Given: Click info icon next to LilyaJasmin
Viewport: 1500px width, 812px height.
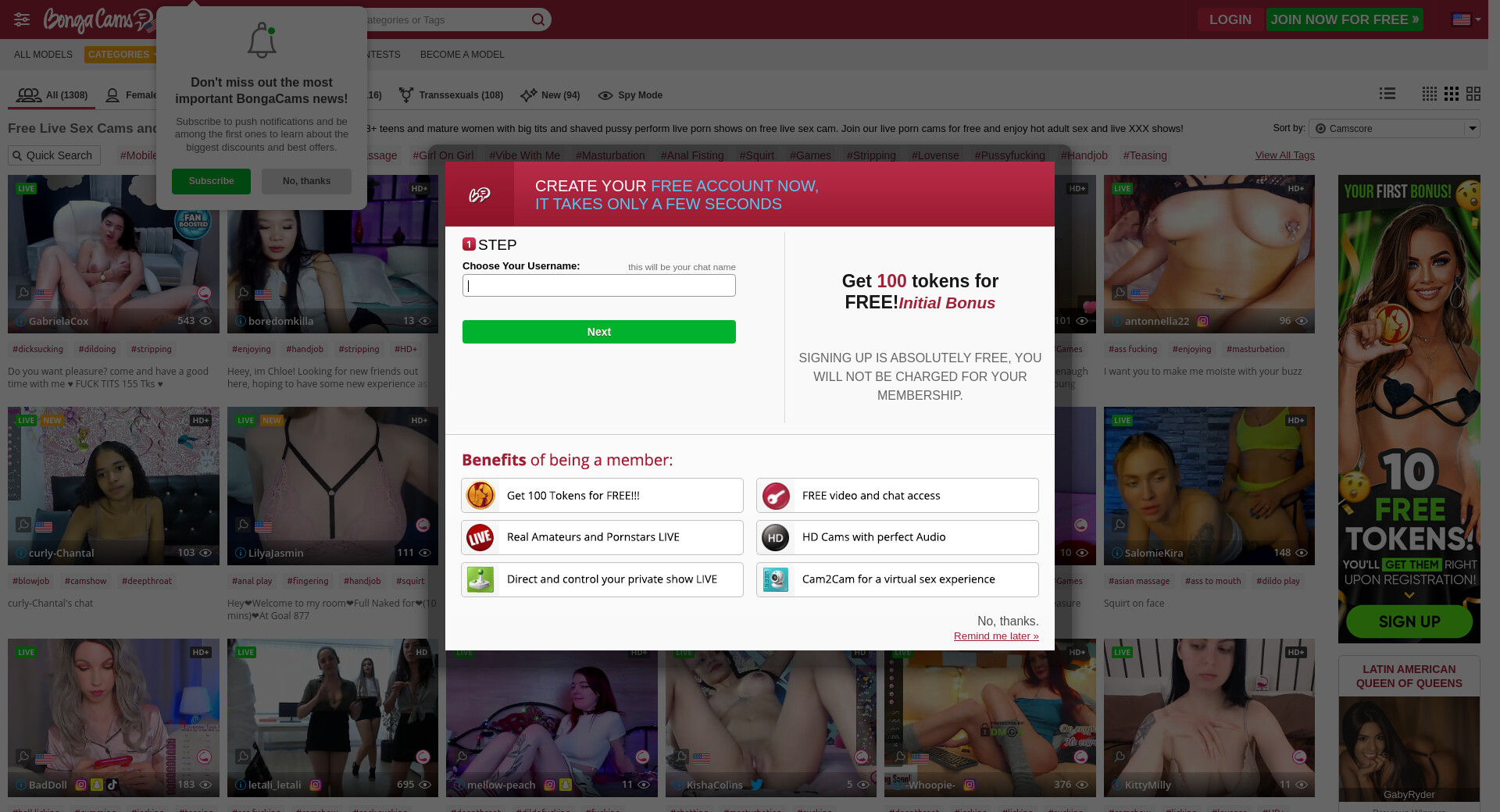Looking at the screenshot, I should coord(241,553).
